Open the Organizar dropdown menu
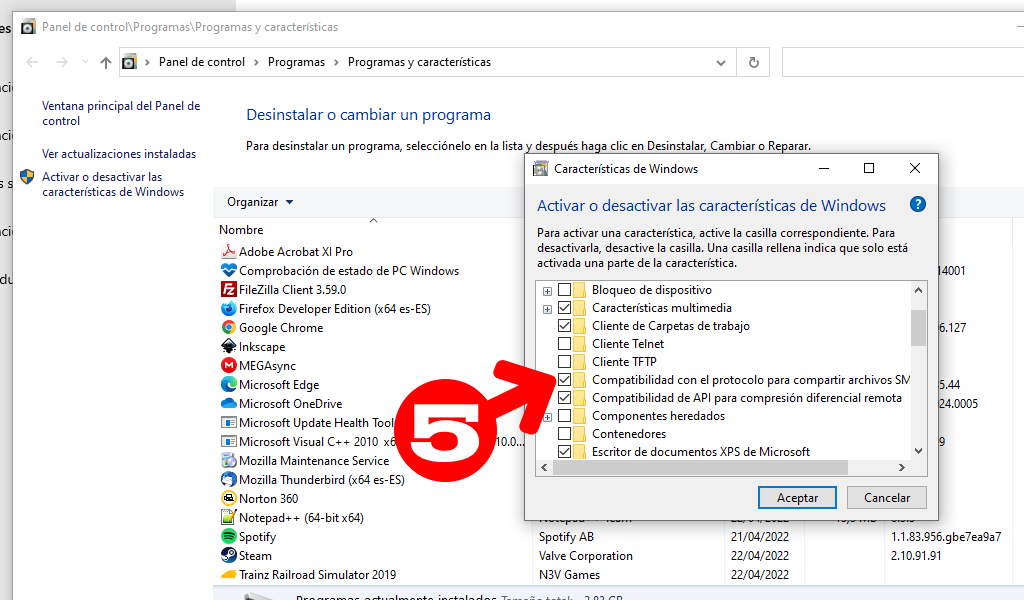The width and height of the screenshot is (1024, 600). (260, 202)
